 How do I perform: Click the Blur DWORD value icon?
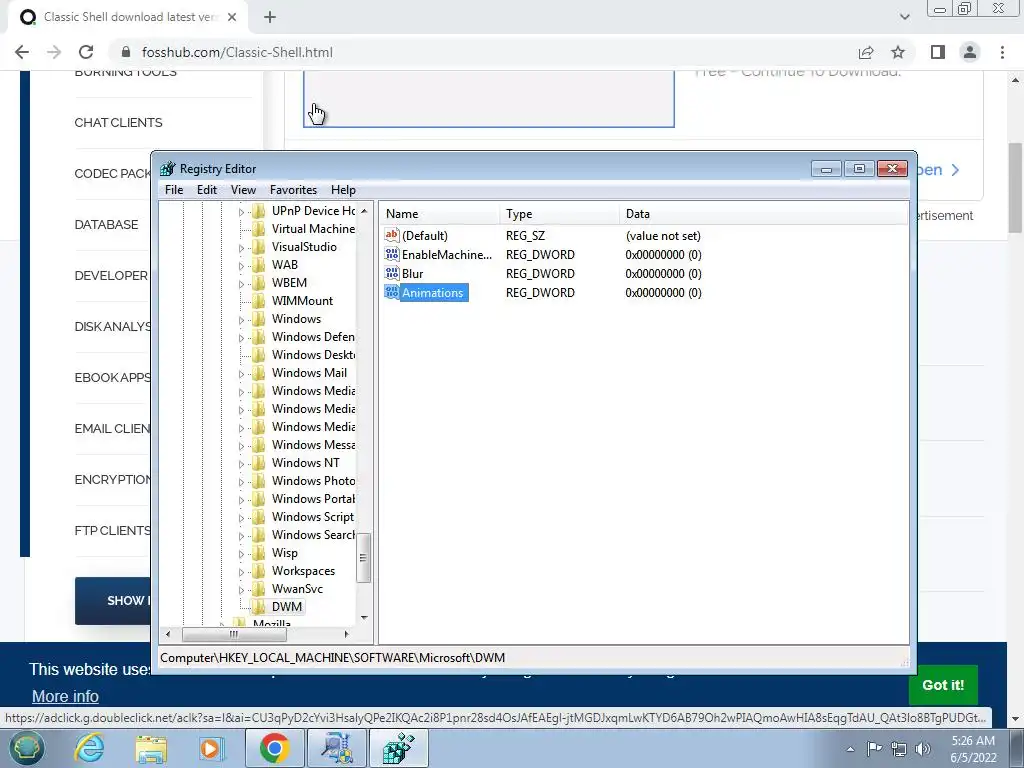pyautogui.click(x=392, y=273)
